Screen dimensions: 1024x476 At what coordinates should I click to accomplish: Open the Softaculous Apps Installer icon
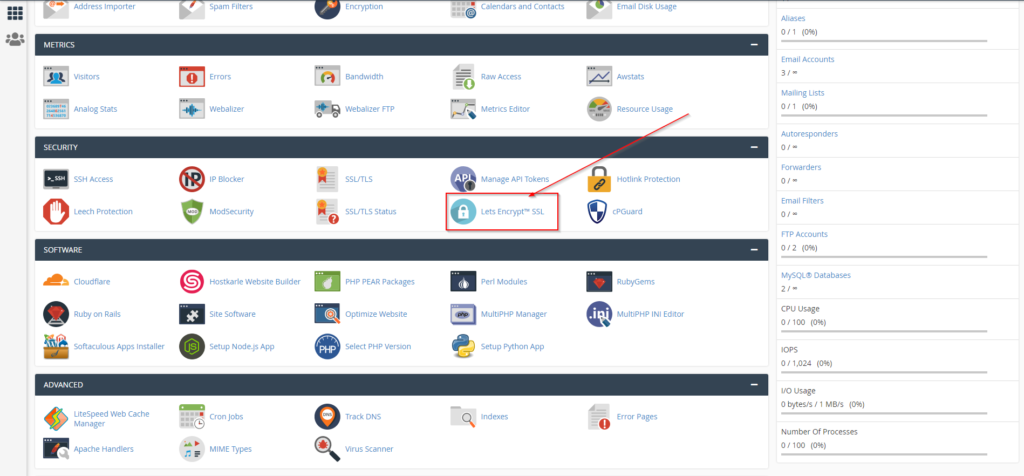[56, 346]
